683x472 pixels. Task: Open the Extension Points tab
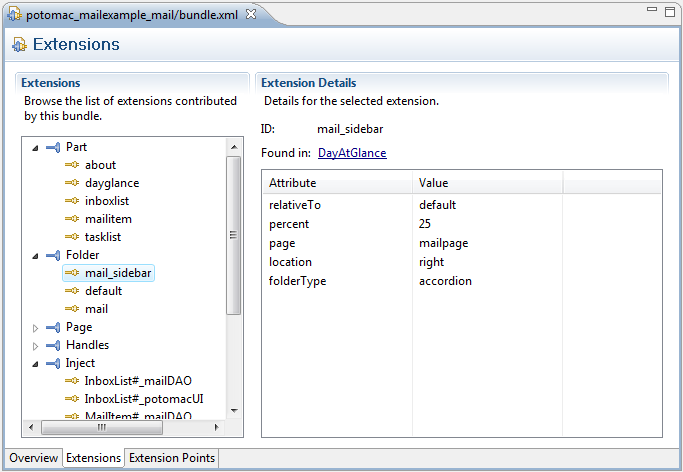point(172,458)
